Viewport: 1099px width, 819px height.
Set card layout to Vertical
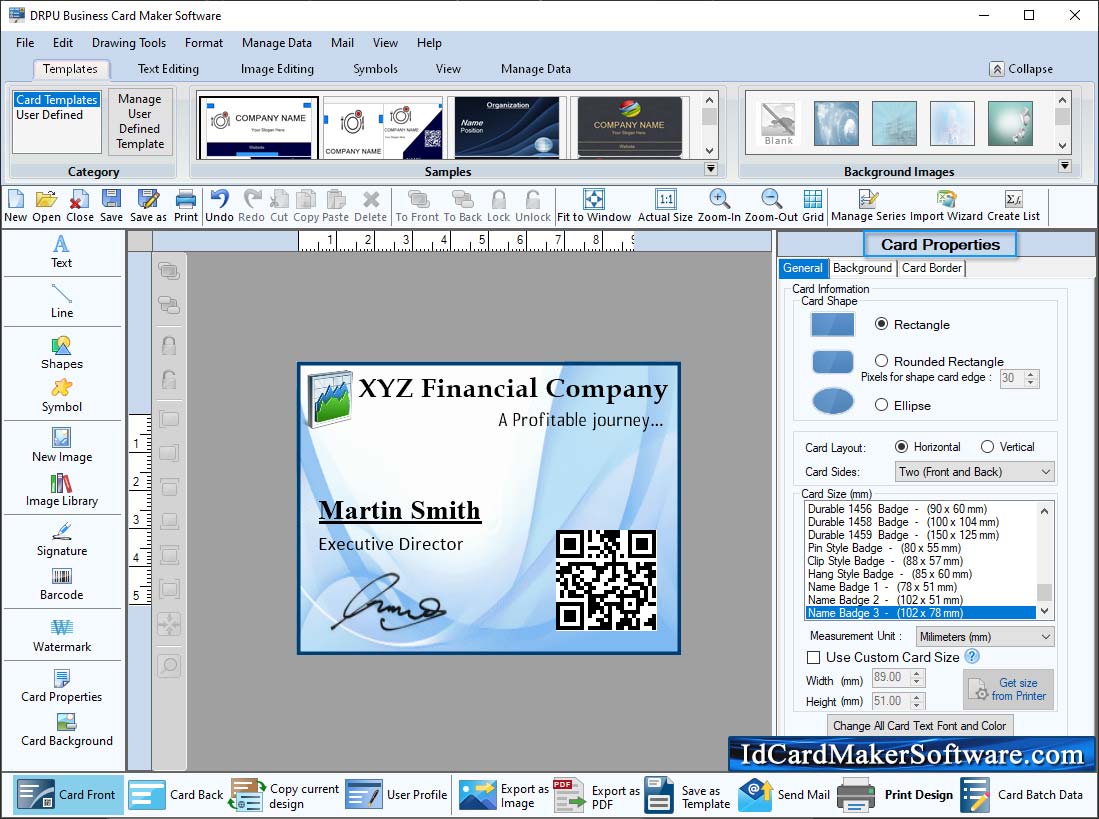pyautogui.click(x=988, y=446)
